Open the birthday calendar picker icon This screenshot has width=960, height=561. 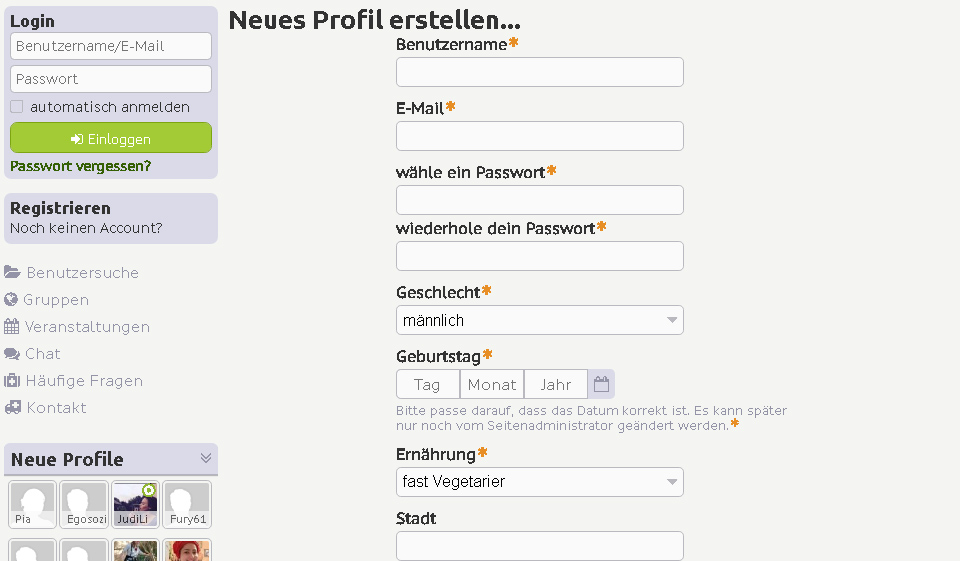click(601, 384)
